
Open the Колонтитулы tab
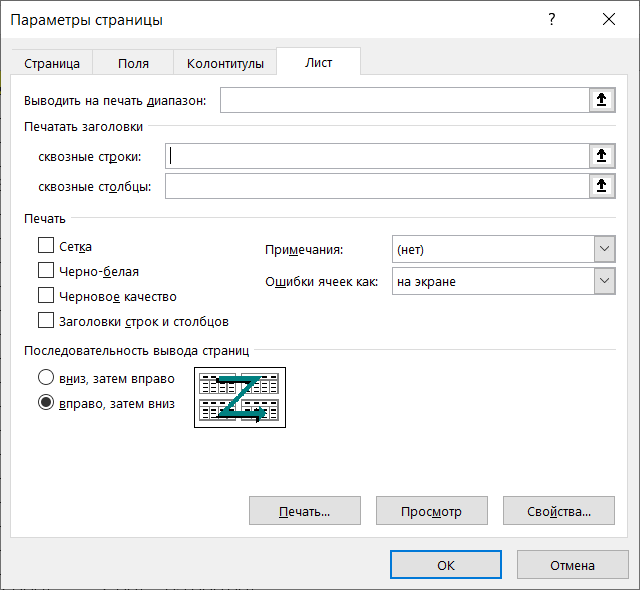[x=225, y=63]
